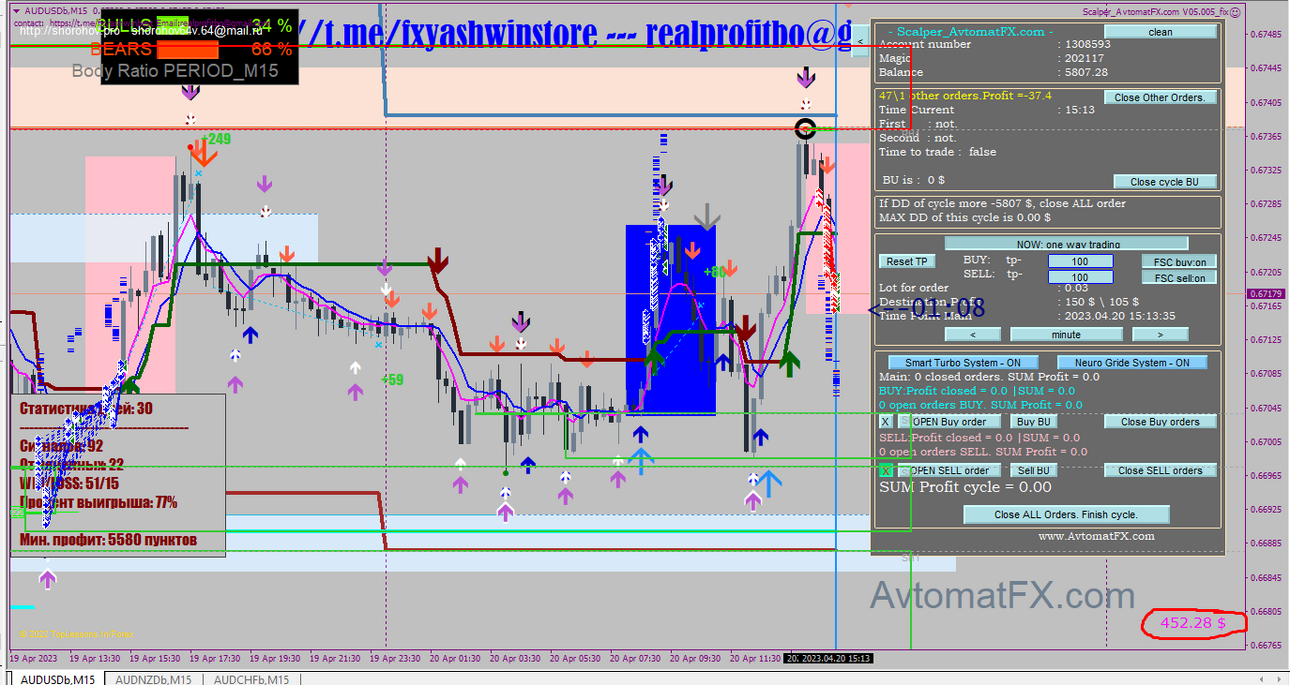This screenshot has width=1290, height=685.
Task: Click the 'minute' unit selector button
Action: (x=1066, y=334)
